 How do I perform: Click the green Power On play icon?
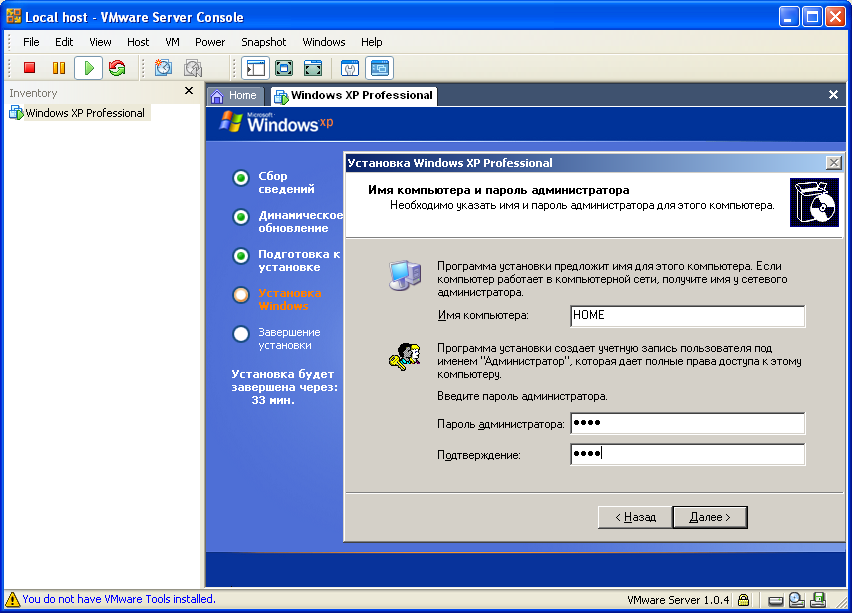(x=89, y=68)
